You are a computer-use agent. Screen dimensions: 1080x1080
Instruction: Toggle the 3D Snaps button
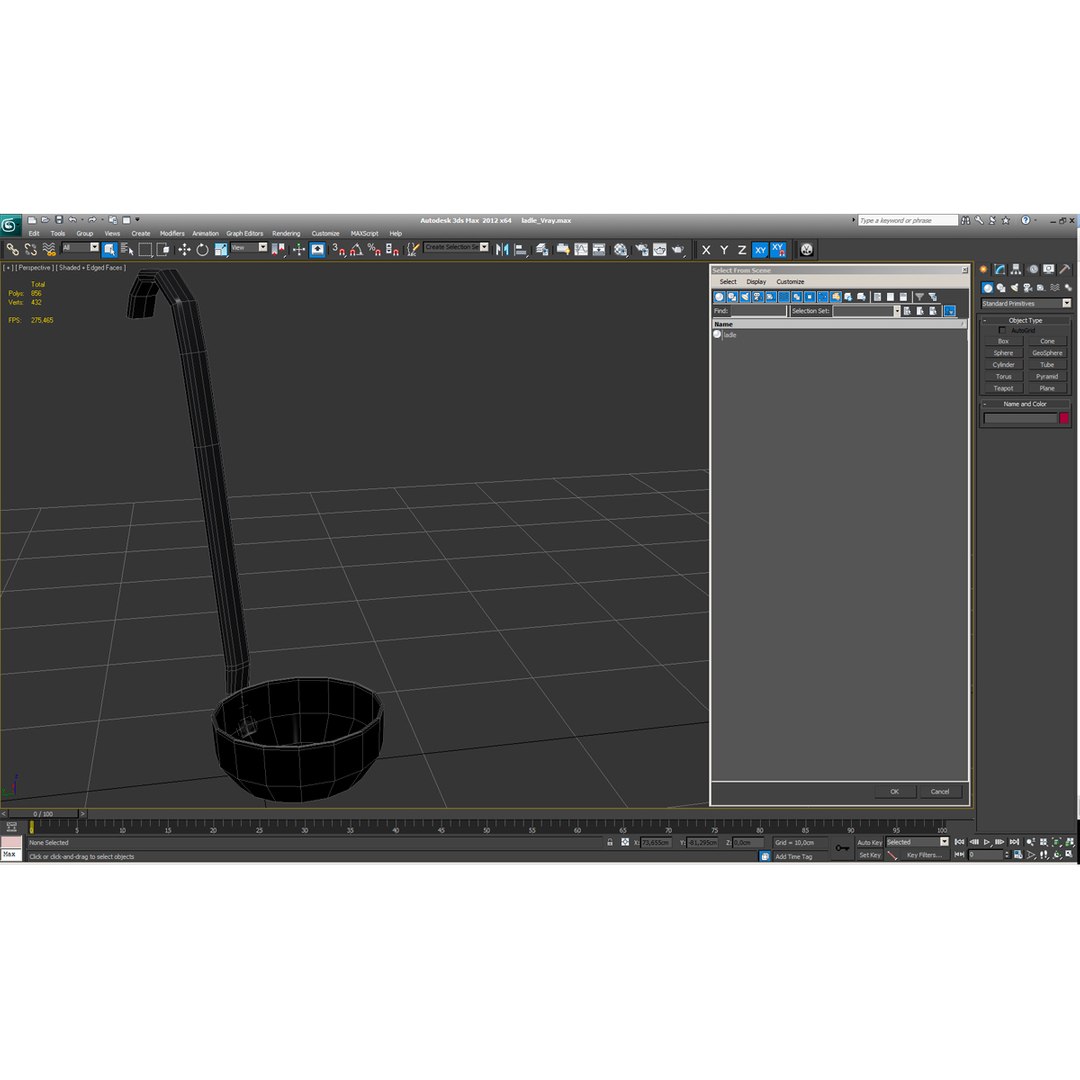(338, 249)
